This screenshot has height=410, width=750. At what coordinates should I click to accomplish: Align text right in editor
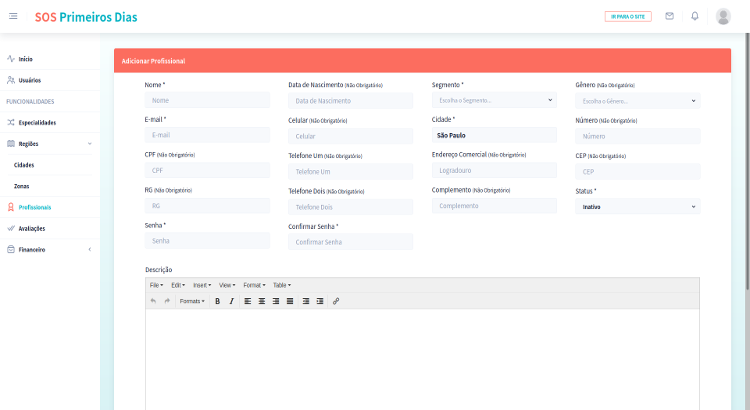(276, 301)
